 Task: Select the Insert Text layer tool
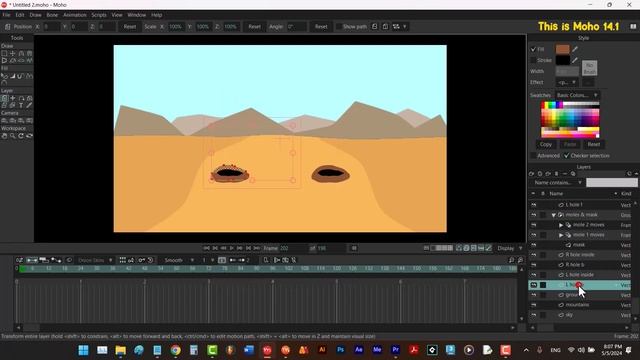(x=21, y=105)
